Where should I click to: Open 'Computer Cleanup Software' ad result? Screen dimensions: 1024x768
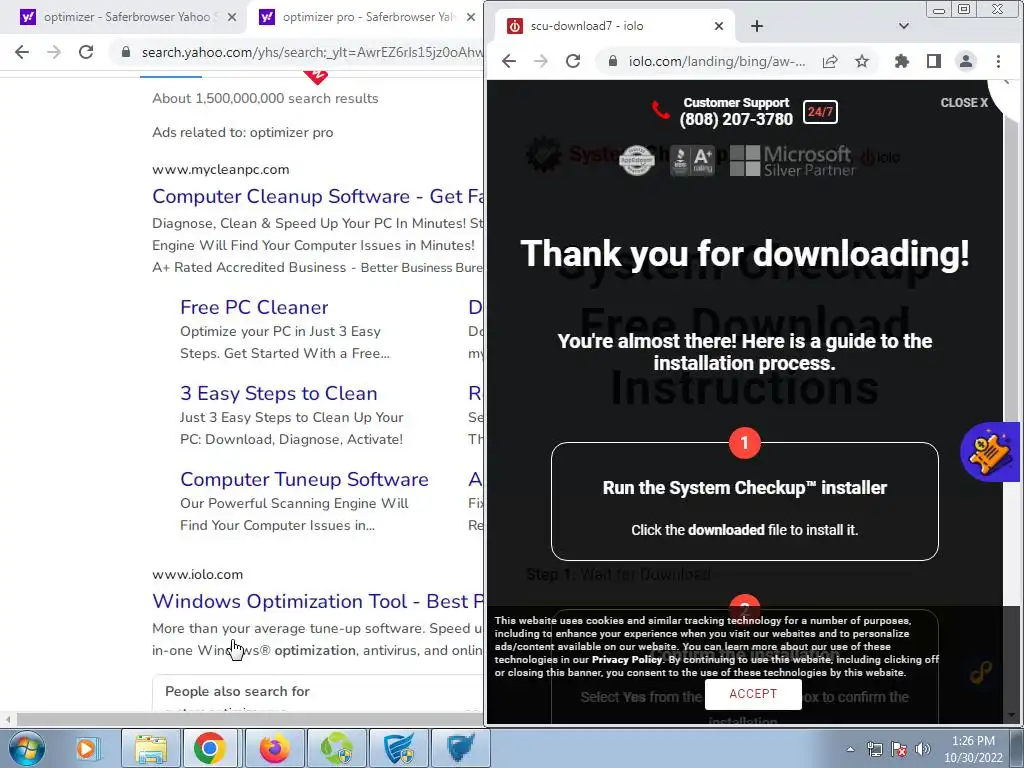click(x=318, y=196)
